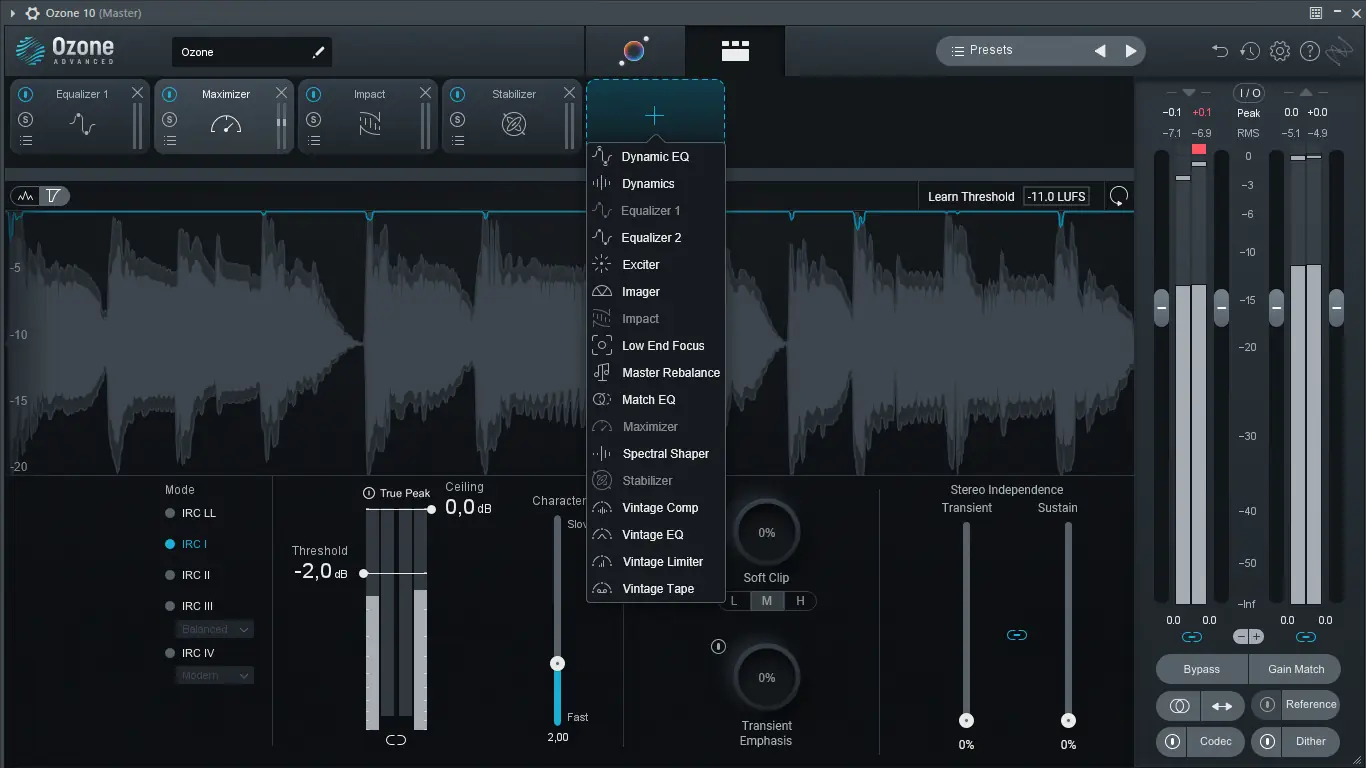
Task: Enable the Dither power toggle
Action: click(x=1265, y=741)
